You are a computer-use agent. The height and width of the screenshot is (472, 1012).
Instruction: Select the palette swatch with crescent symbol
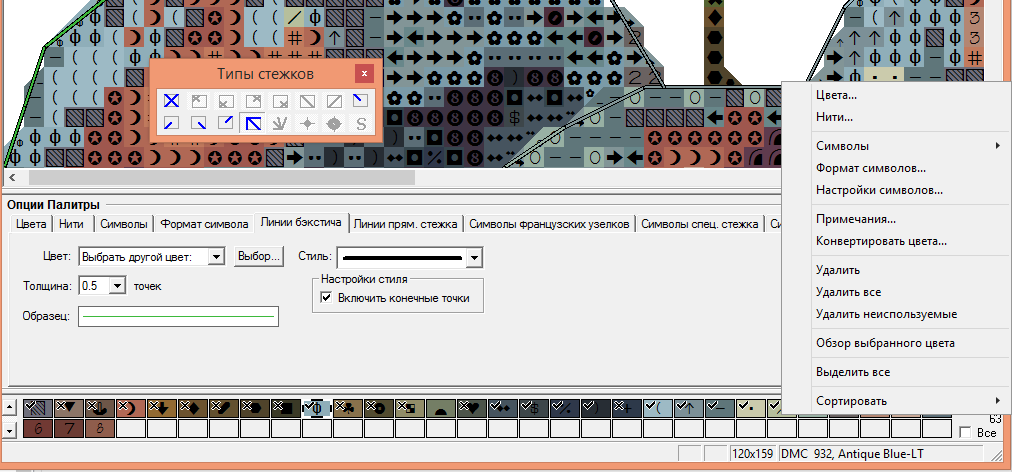(131, 407)
